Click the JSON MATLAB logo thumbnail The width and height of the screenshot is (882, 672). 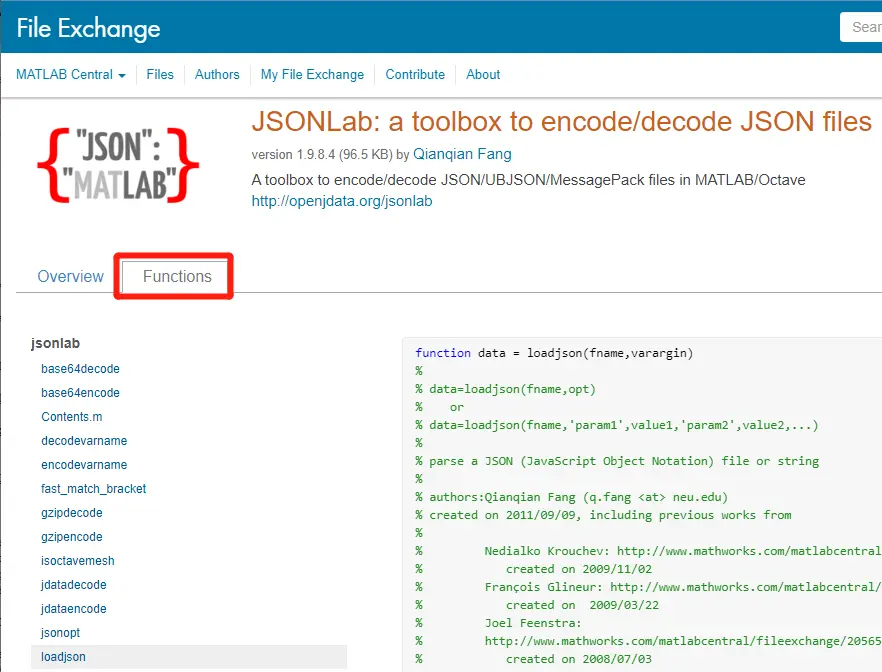[118, 165]
